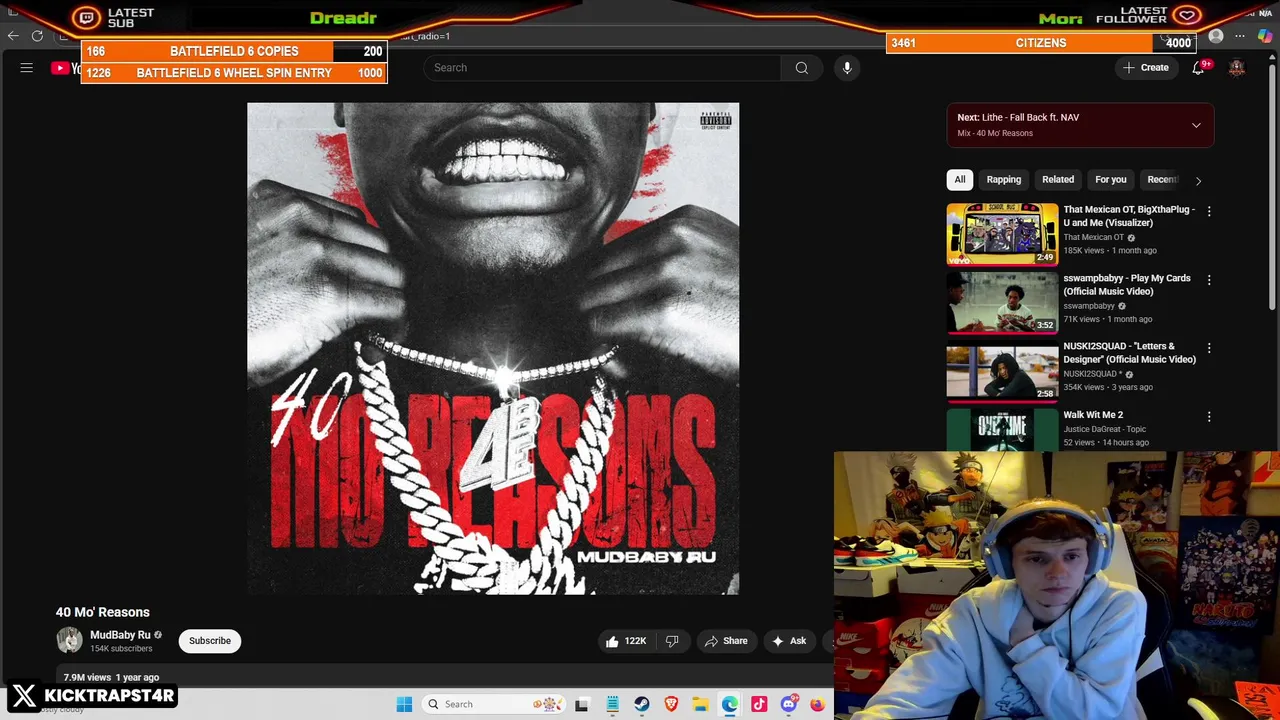This screenshot has height=720, width=1280.
Task: Open That Mexican OT school bus thumbnail
Action: (x=1002, y=234)
